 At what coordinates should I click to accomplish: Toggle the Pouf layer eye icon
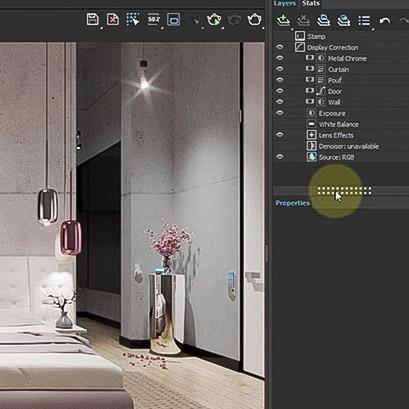[x=280, y=80]
